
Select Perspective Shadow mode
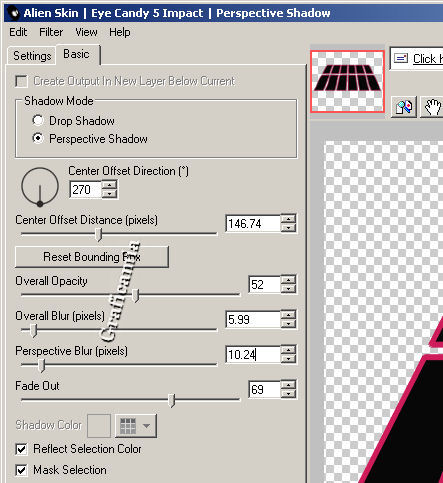[38, 138]
